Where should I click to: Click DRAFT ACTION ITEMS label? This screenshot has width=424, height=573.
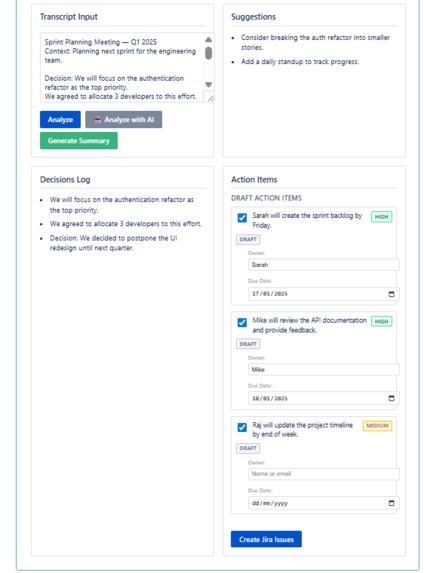tap(266, 198)
